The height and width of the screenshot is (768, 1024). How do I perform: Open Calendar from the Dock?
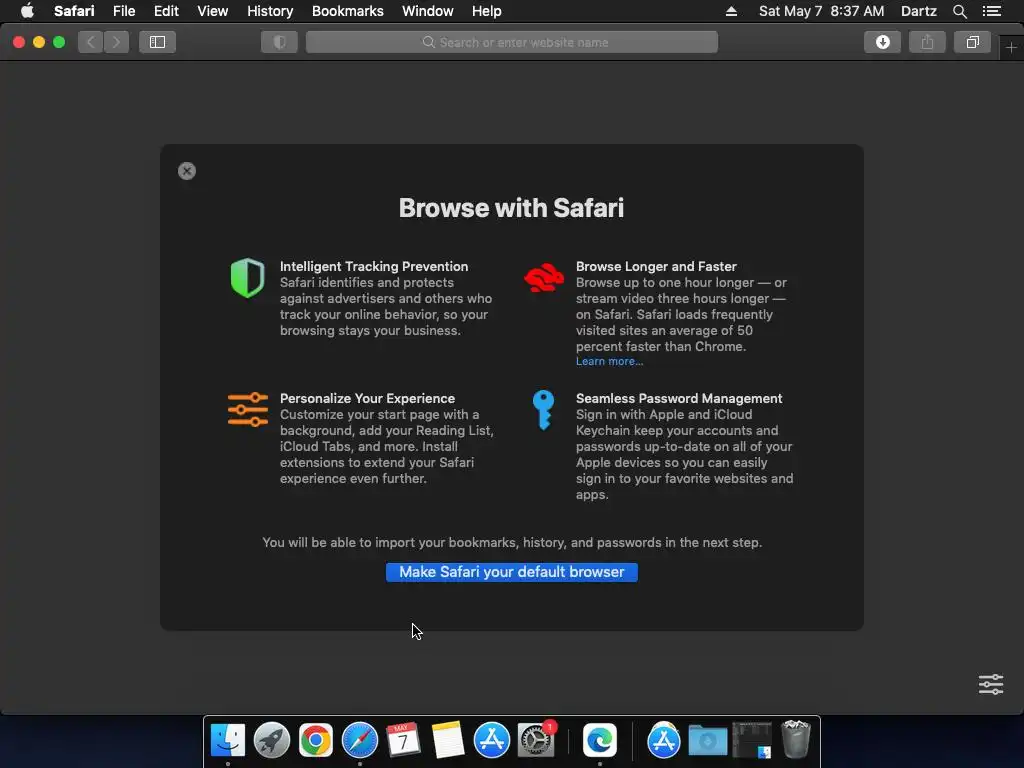point(403,740)
